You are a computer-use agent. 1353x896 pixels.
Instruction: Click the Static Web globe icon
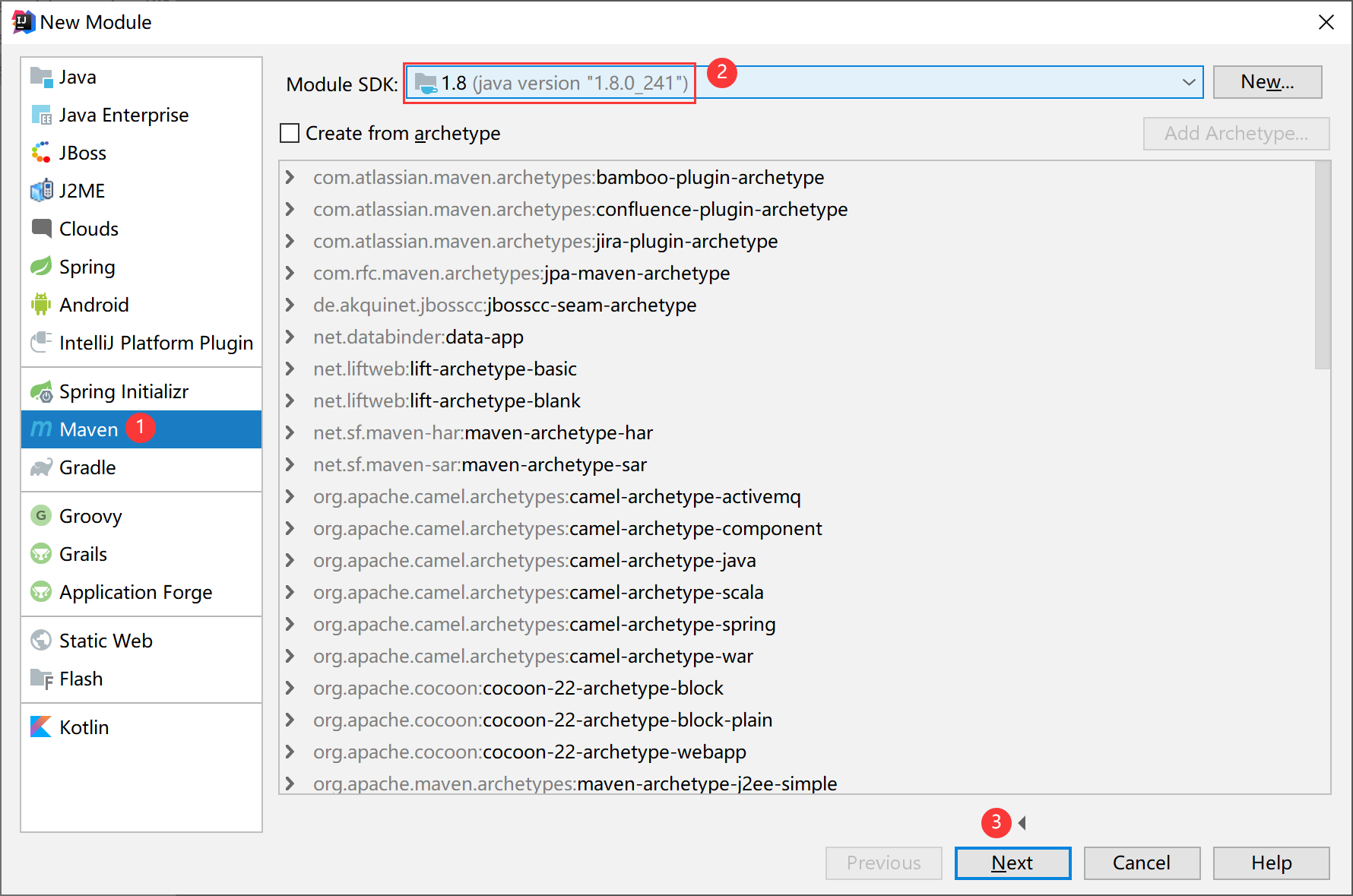[x=40, y=641]
